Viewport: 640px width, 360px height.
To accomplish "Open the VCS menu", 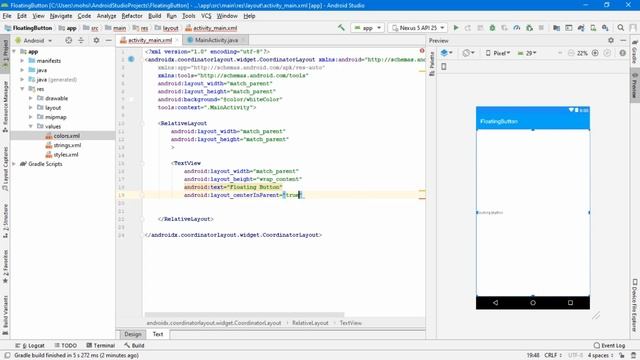I will [x=206, y=16].
